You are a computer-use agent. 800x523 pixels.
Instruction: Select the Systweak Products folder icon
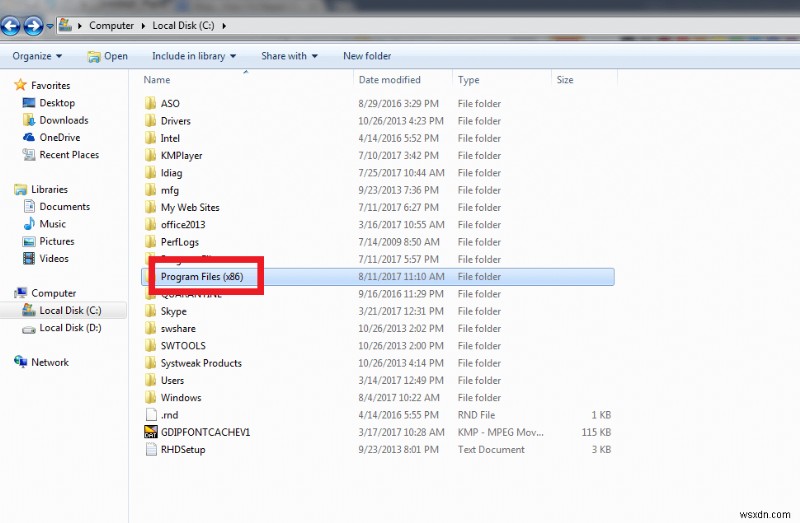(x=150, y=363)
